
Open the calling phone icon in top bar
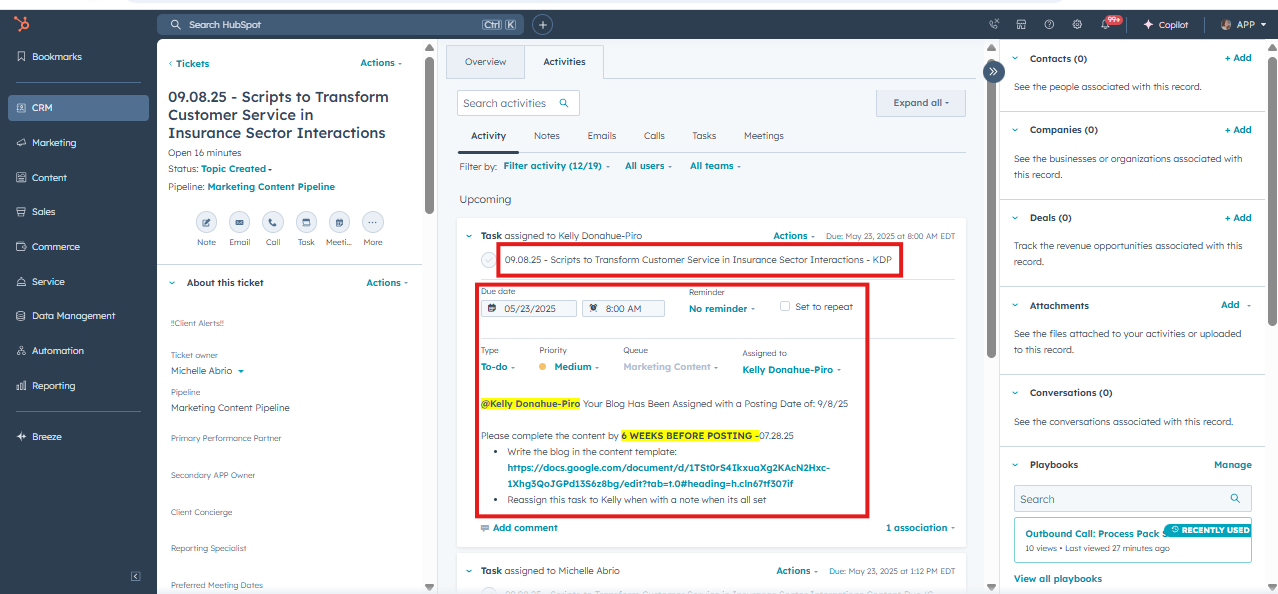(994, 24)
